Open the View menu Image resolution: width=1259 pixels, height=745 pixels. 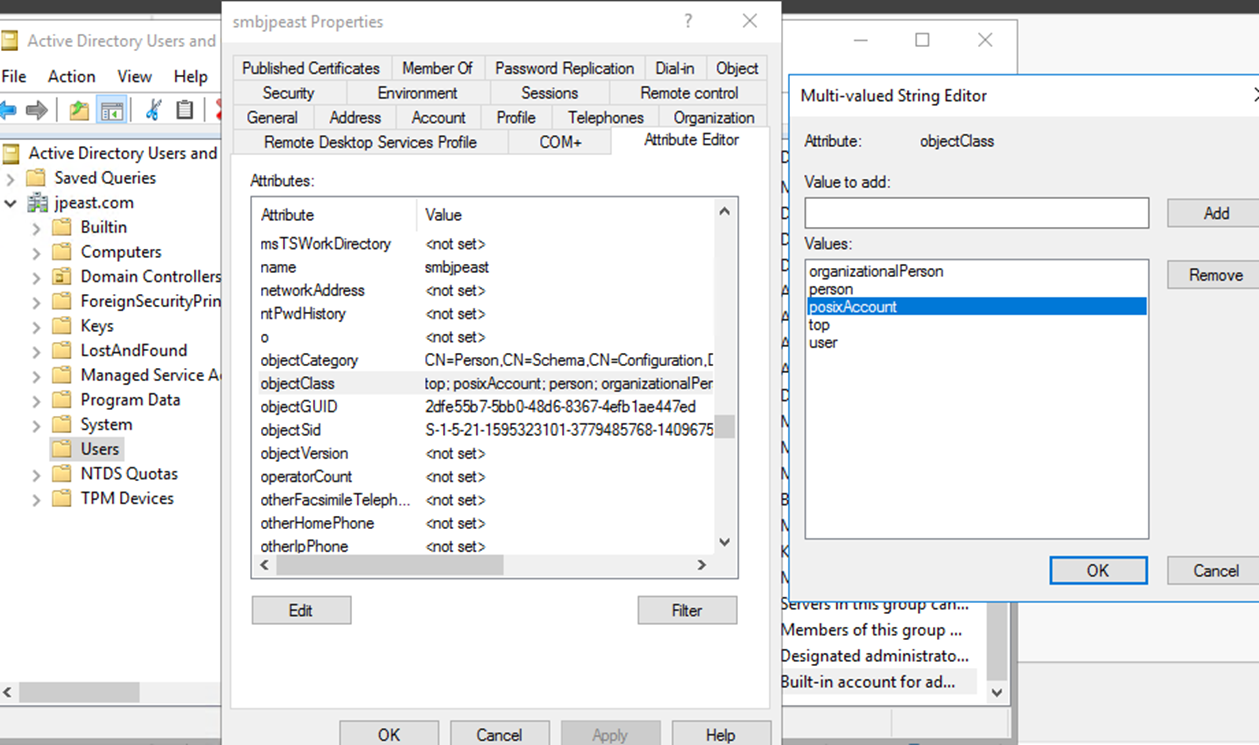tap(134, 76)
